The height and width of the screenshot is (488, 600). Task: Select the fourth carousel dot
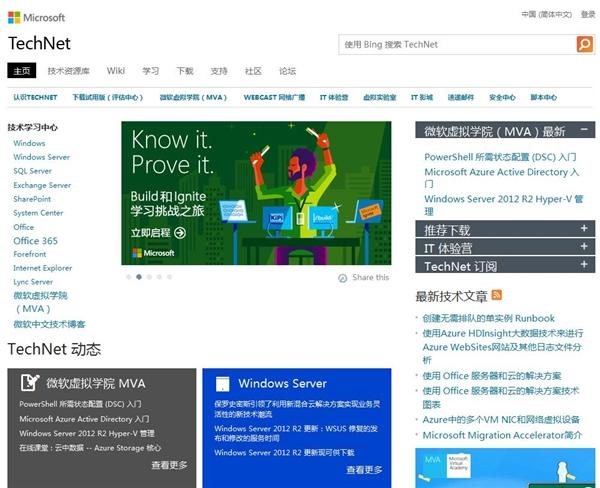159,277
